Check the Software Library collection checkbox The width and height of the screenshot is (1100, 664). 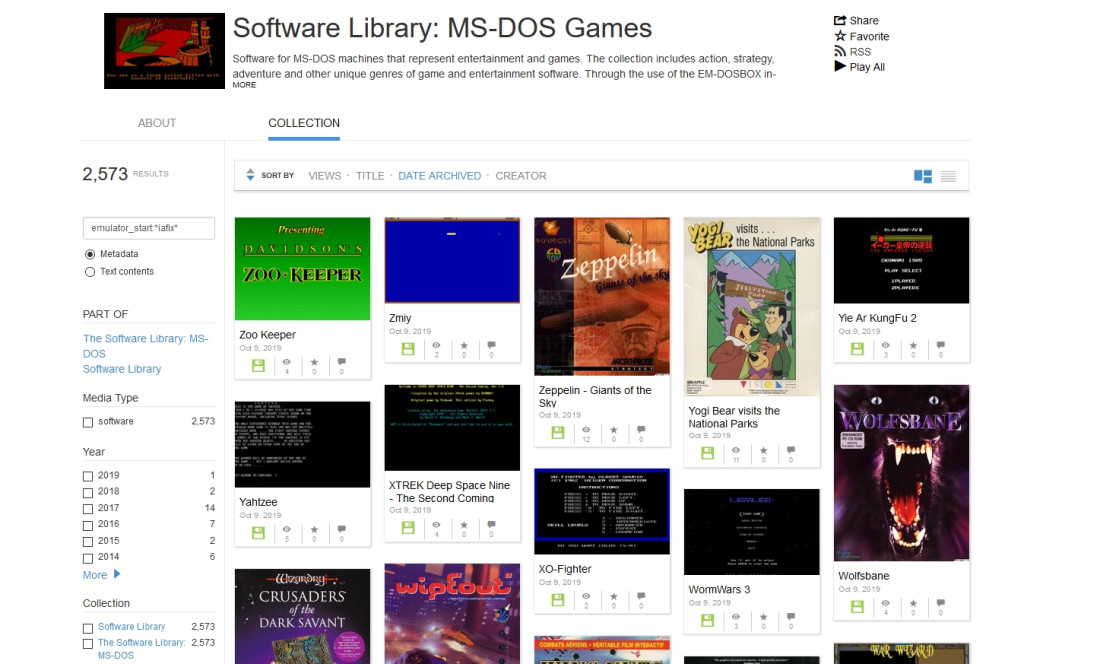coord(88,628)
